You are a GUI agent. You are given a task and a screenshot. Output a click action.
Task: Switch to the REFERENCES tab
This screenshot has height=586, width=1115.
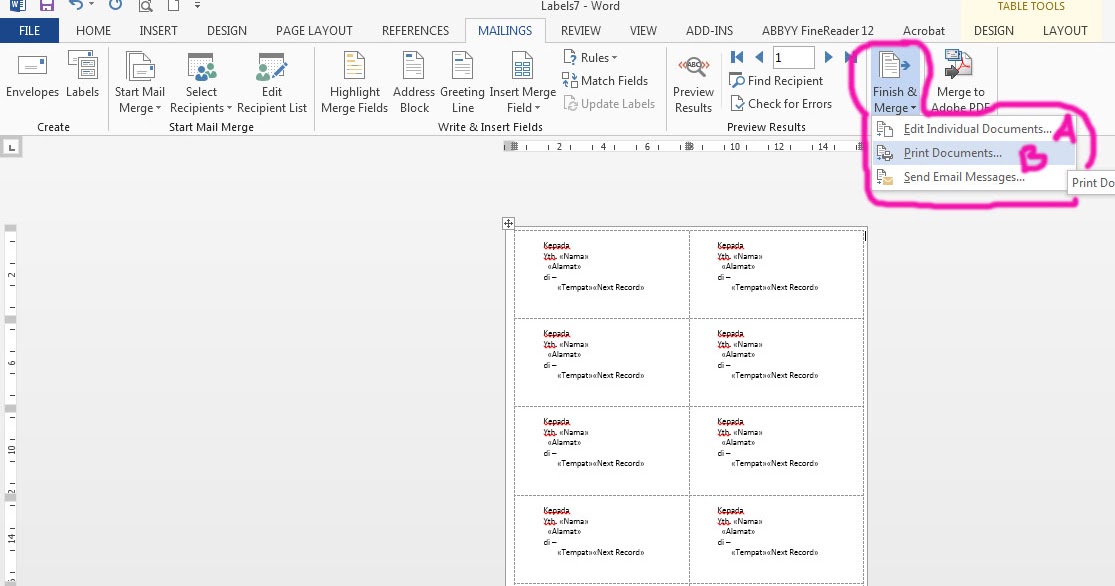[x=415, y=31]
